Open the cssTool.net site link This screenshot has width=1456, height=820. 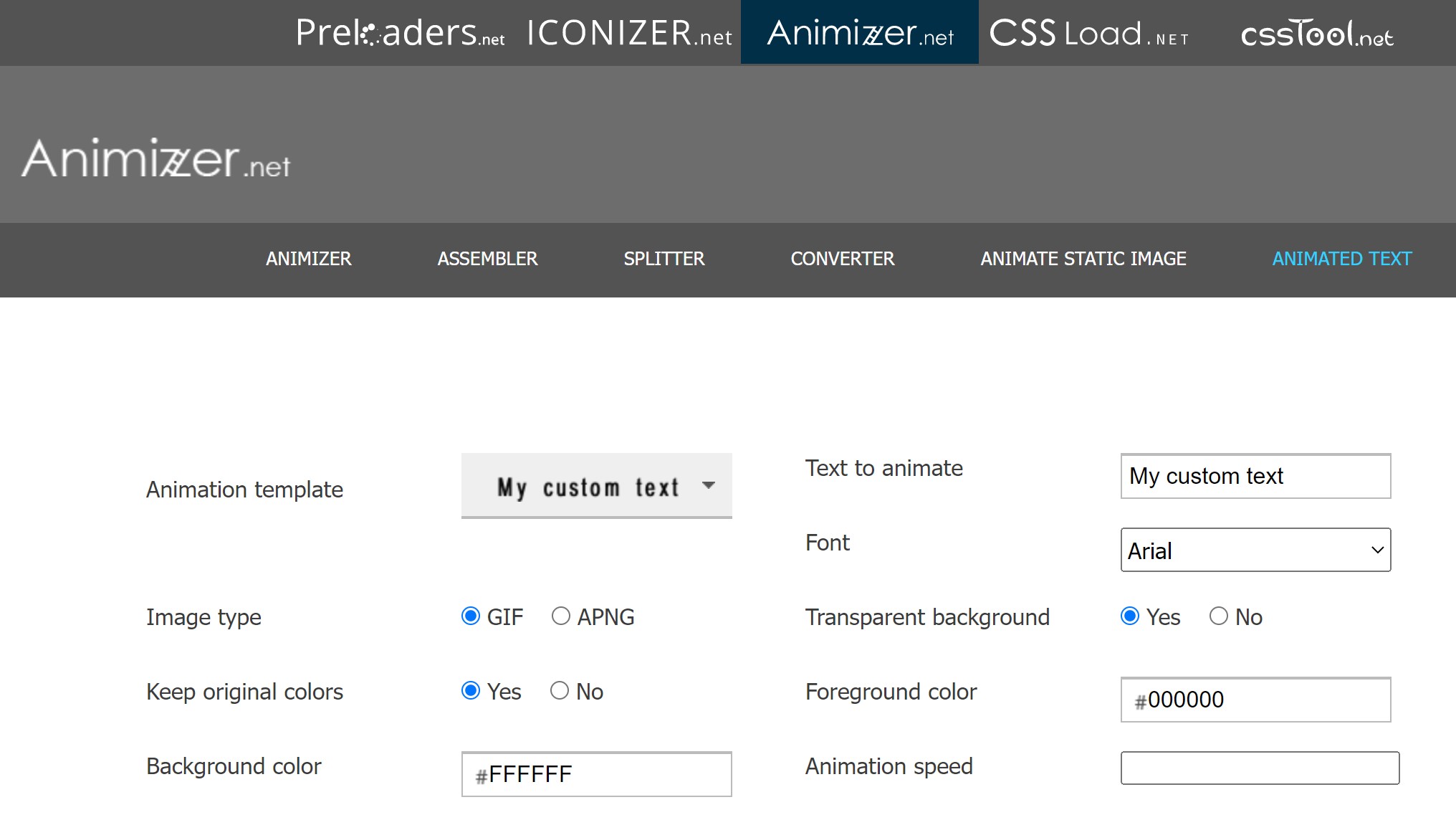1317,33
